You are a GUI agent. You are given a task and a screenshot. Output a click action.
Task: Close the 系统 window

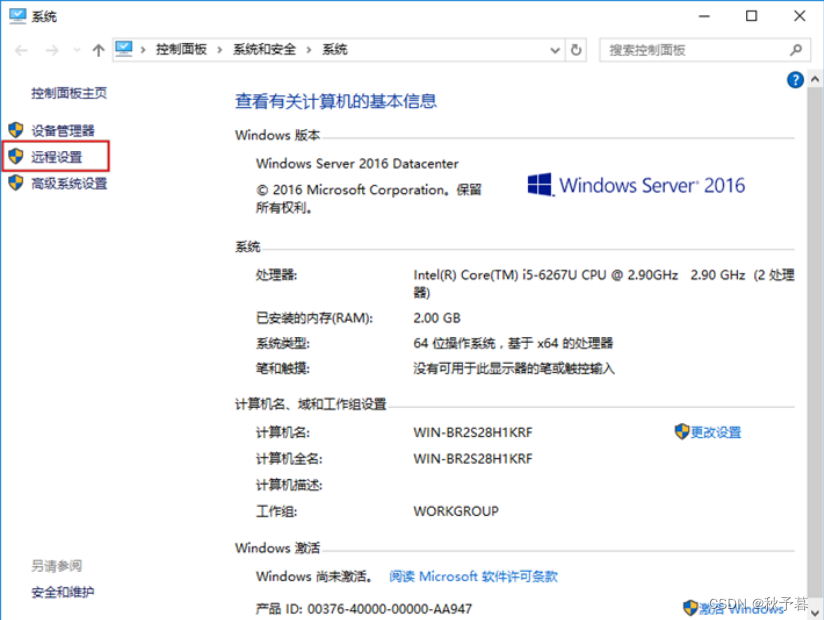[x=799, y=16]
